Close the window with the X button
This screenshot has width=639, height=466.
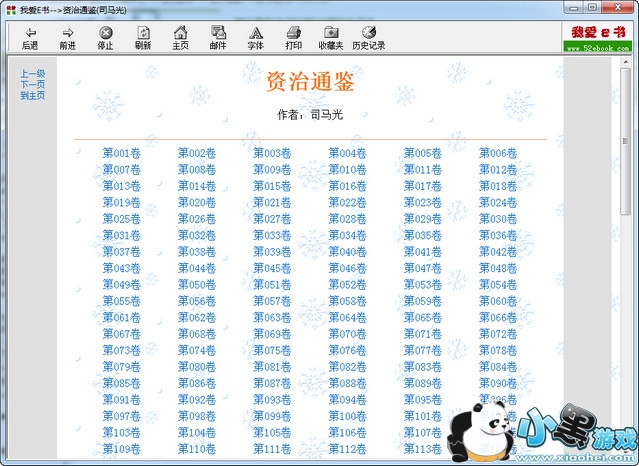(x=617, y=7)
